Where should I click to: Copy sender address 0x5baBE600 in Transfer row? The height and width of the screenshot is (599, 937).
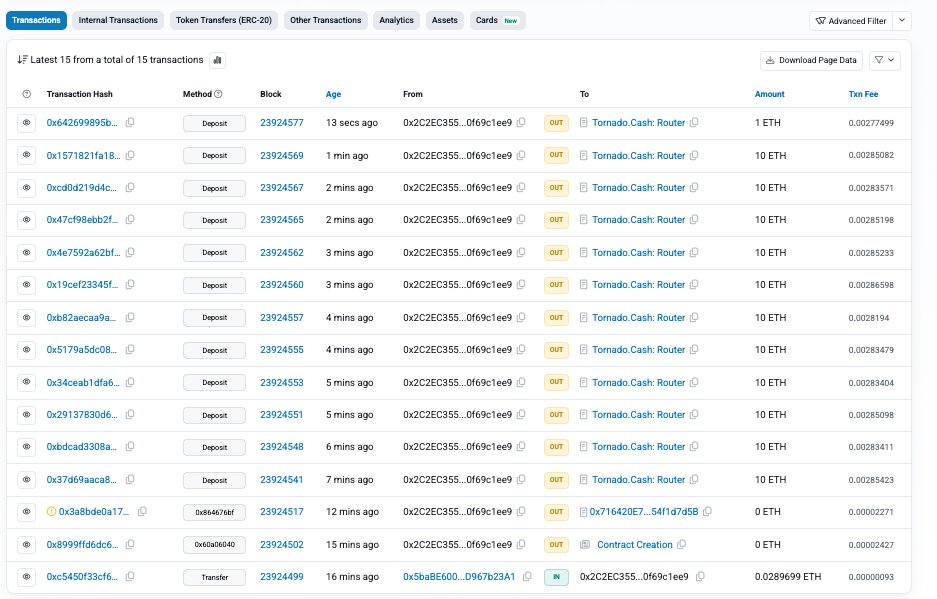pos(526,577)
